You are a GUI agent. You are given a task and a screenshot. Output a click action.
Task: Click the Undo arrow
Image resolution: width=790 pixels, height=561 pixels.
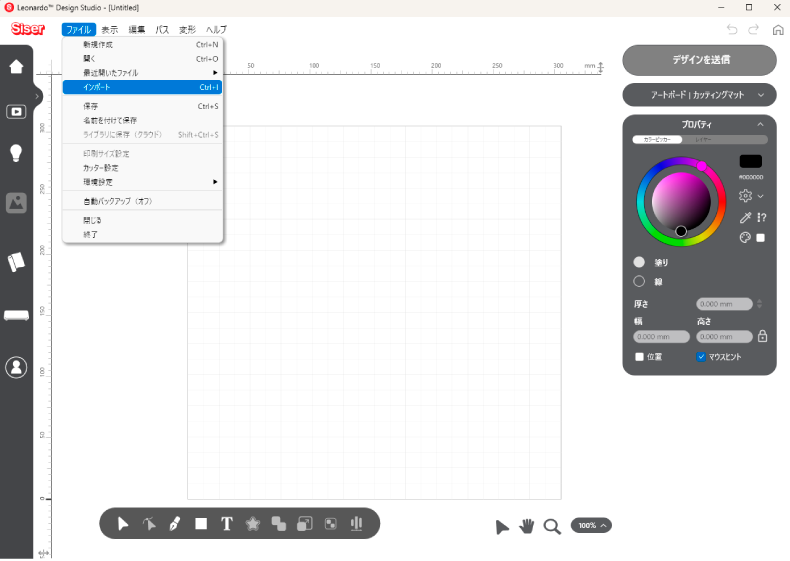click(732, 30)
